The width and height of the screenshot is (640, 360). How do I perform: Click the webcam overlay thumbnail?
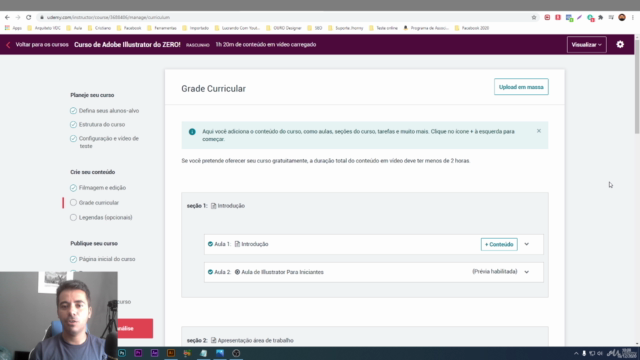pyautogui.click(x=59, y=316)
